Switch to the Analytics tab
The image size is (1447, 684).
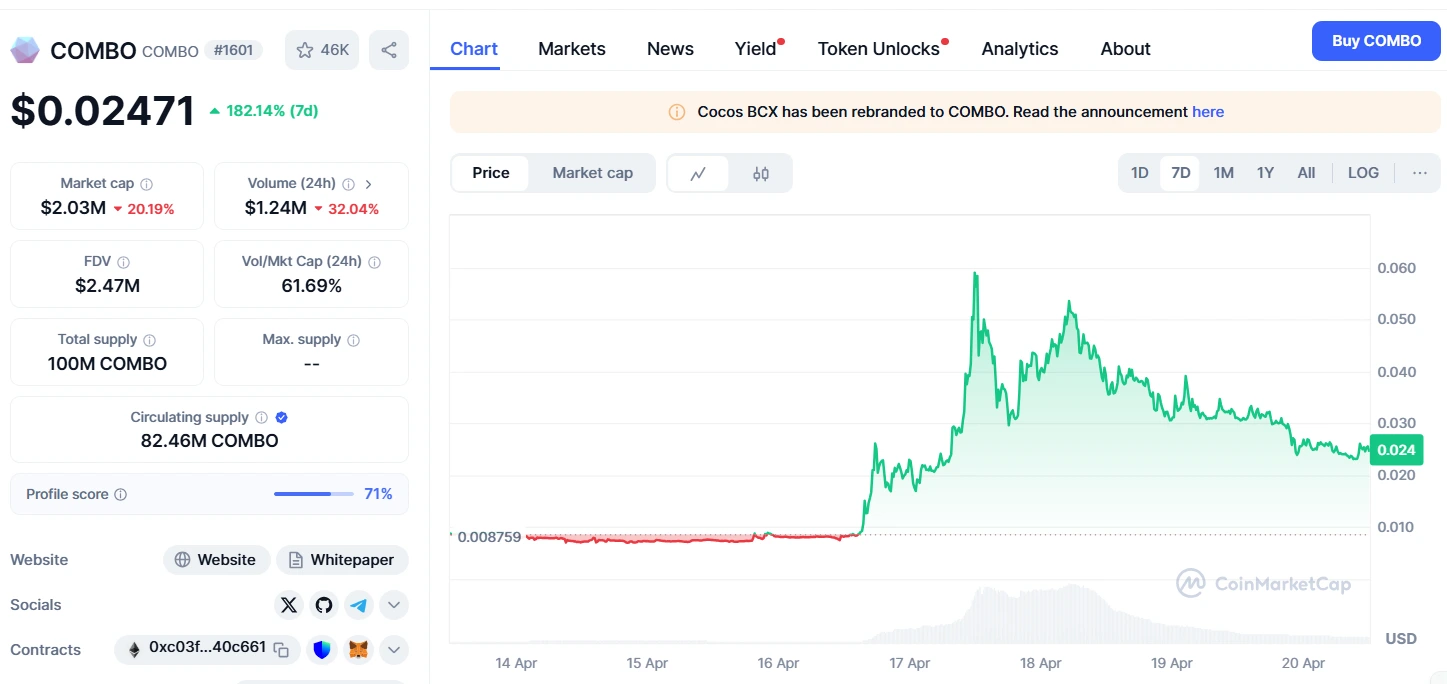tap(1020, 49)
